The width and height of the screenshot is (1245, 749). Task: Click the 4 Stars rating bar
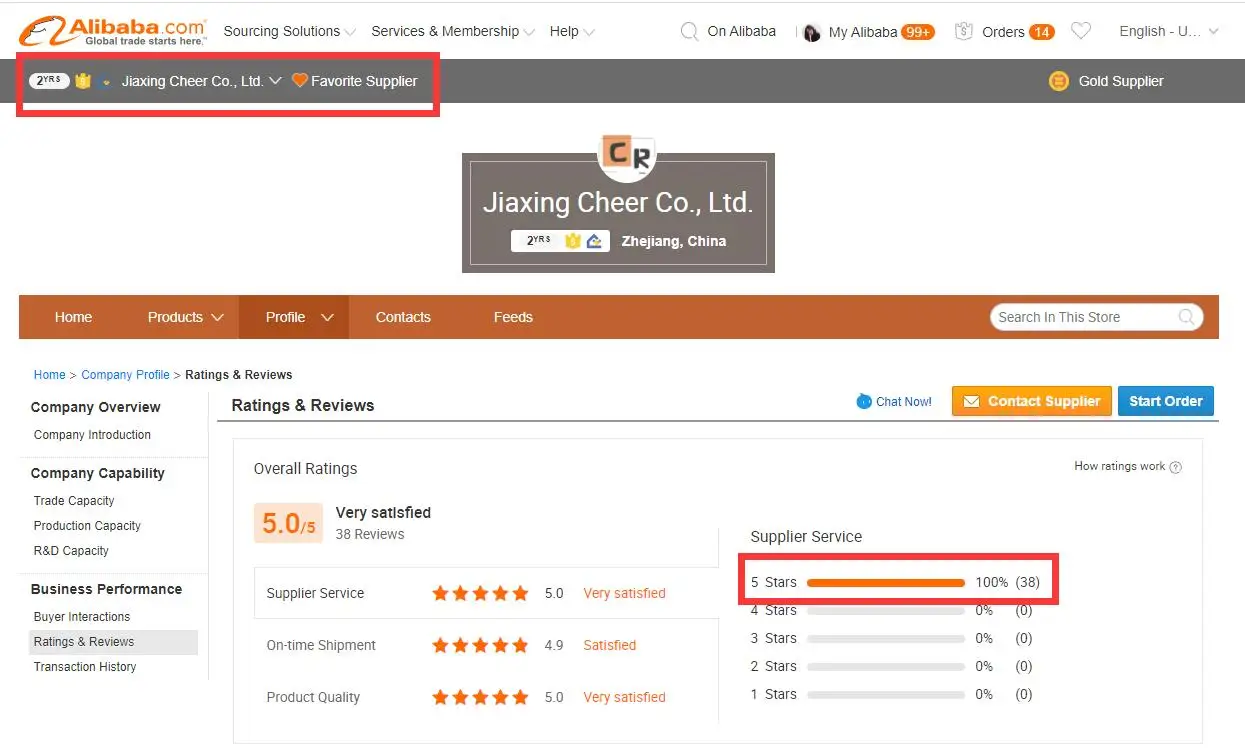[886, 610]
